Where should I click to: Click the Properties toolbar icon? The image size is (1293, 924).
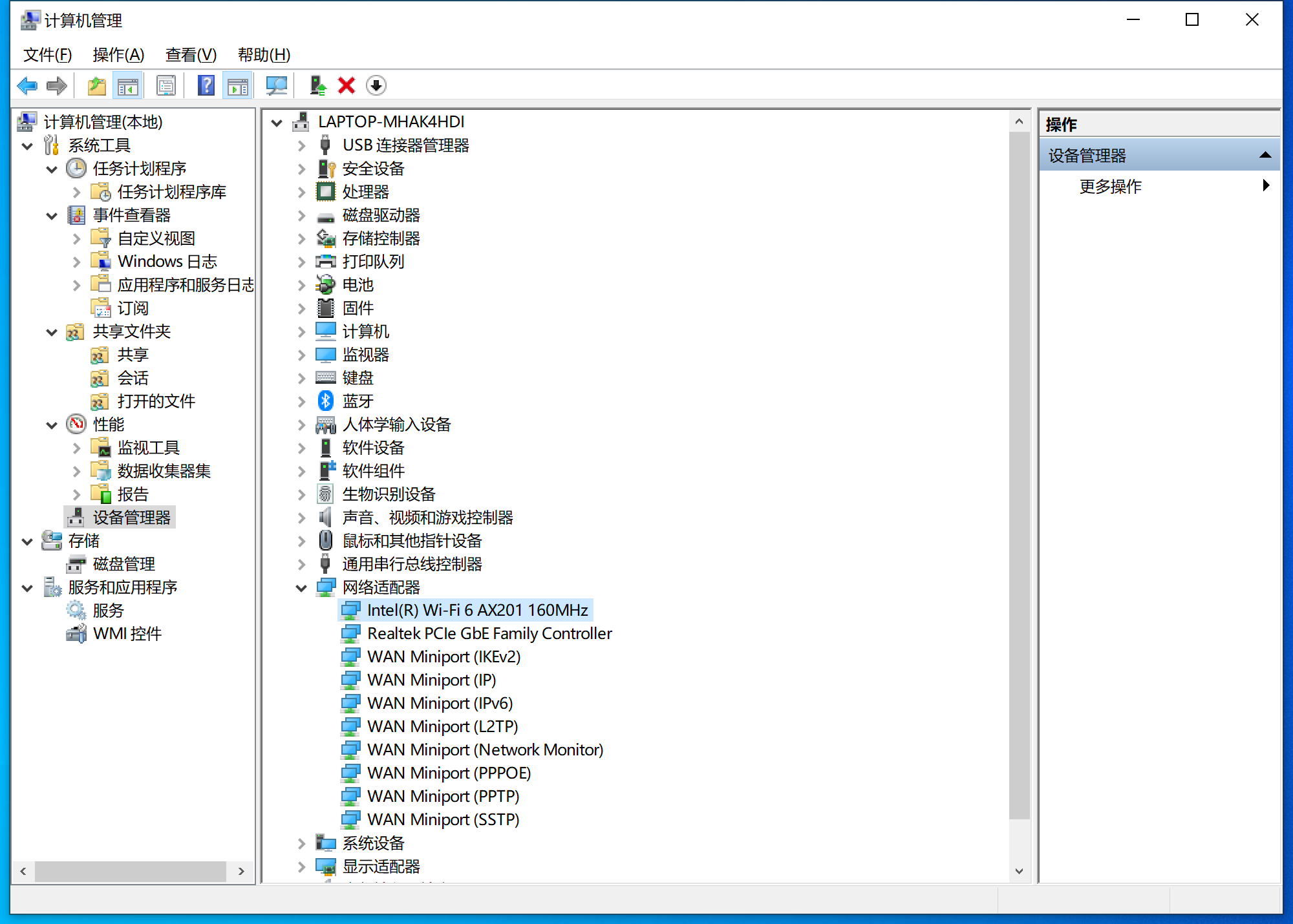click(x=166, y=85)
